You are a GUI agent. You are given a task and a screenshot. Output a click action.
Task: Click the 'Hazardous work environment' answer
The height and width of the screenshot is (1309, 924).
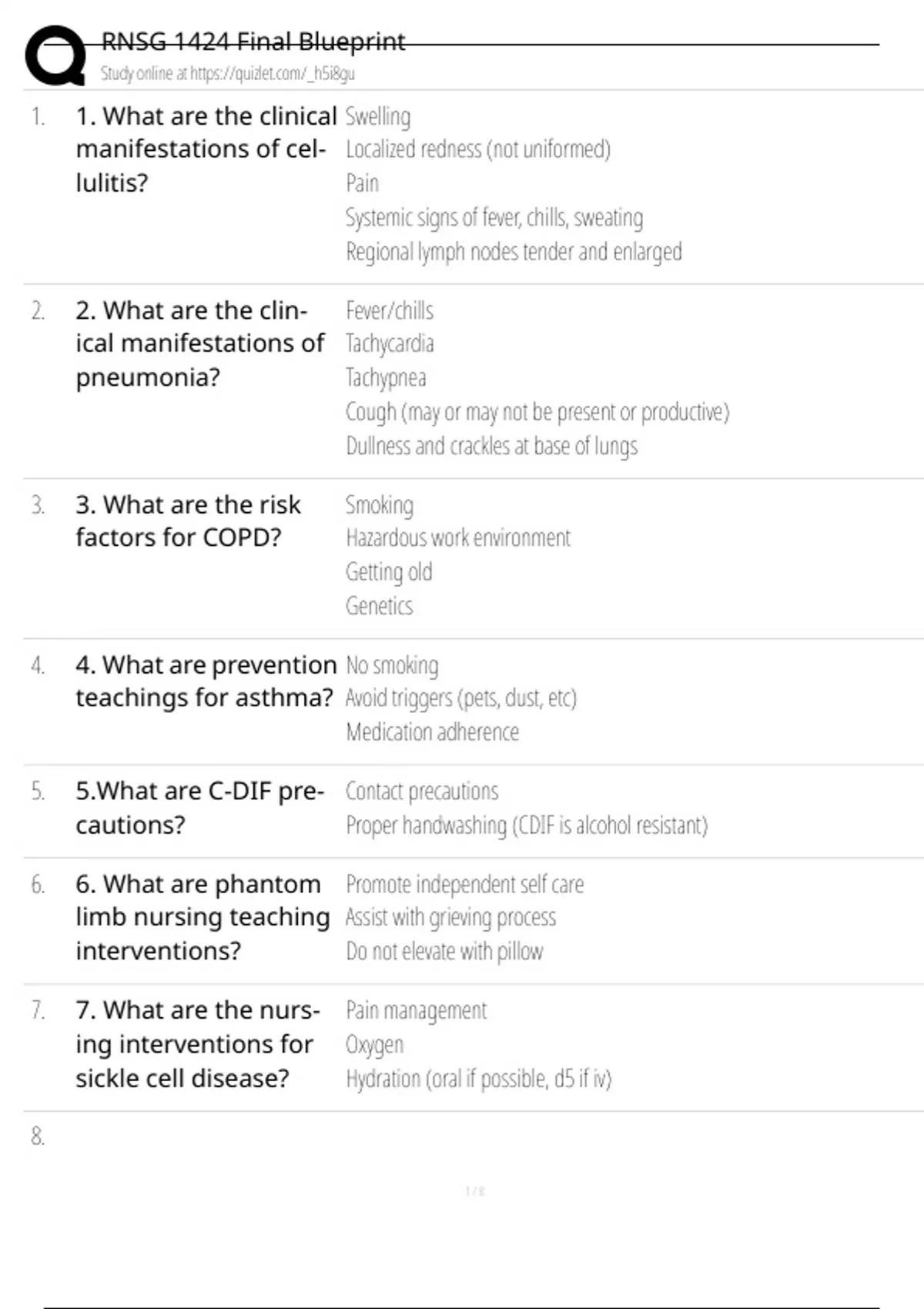coord(458,537)
